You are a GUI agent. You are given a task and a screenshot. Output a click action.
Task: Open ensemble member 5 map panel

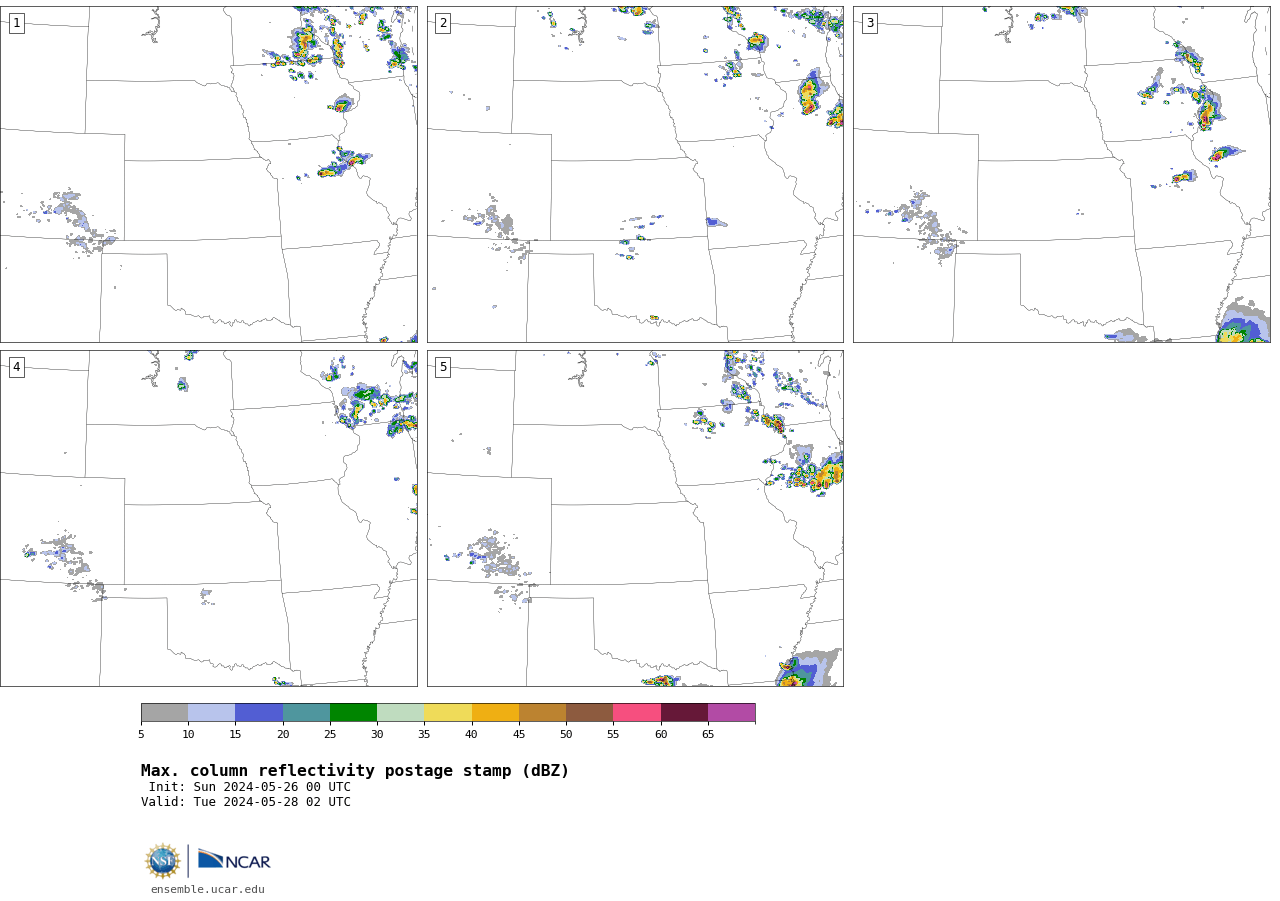[x=635, y=518]
